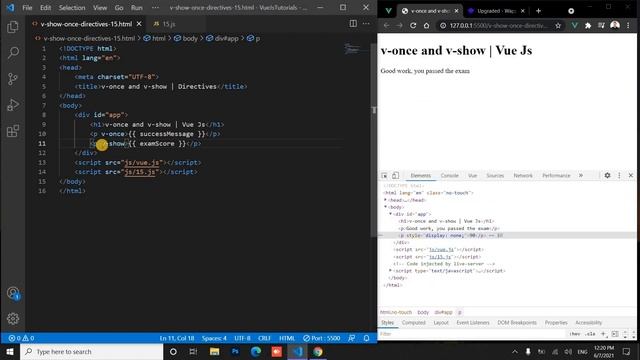Select language mode HTML in status bar
This screenshot has width=640, height=360.
coord(287,338)
